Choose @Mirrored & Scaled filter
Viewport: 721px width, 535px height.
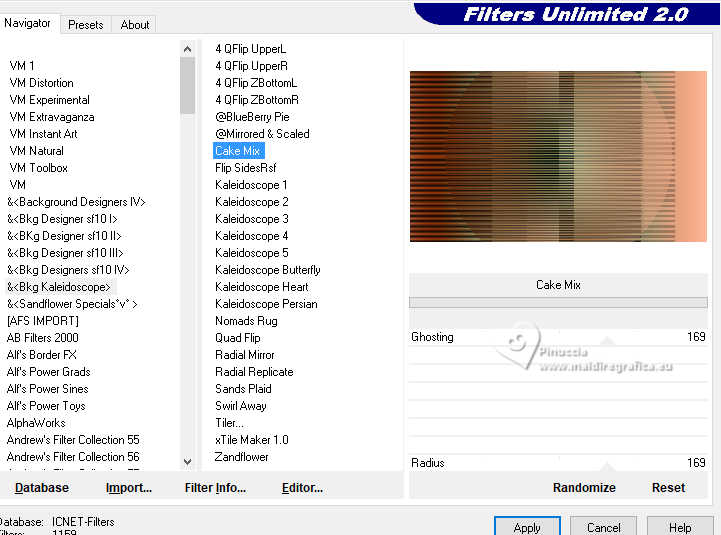click(262, 134)
